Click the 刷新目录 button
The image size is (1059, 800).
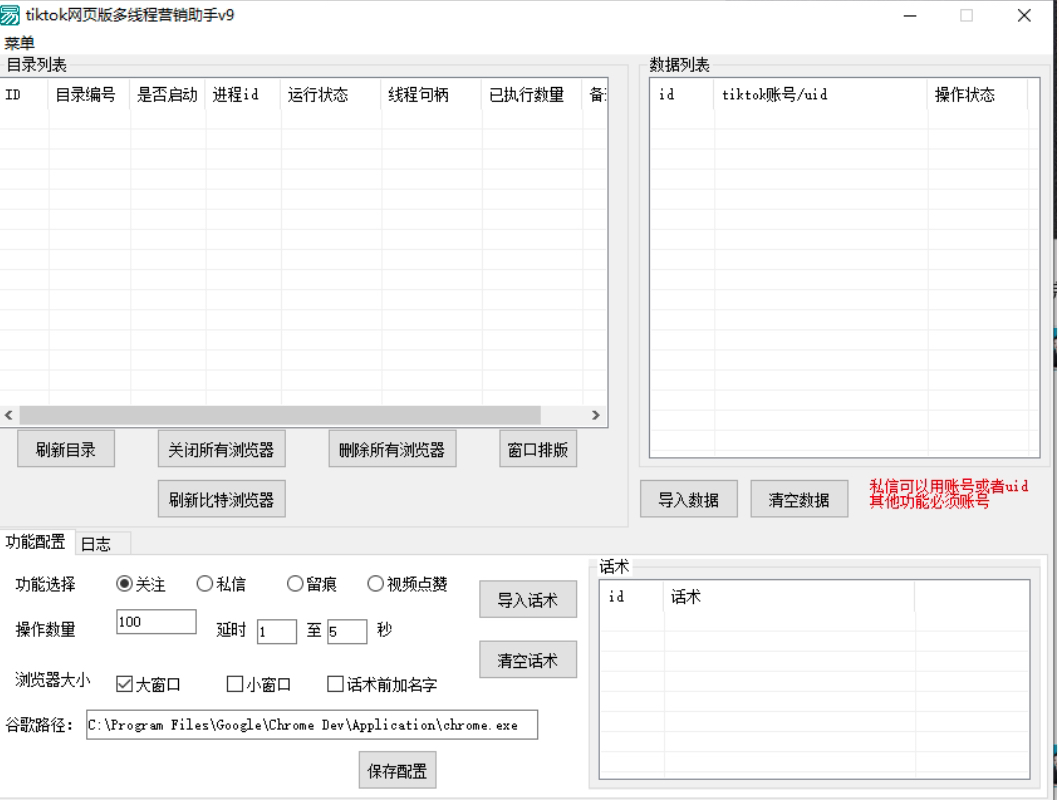(x=66, y=450)
